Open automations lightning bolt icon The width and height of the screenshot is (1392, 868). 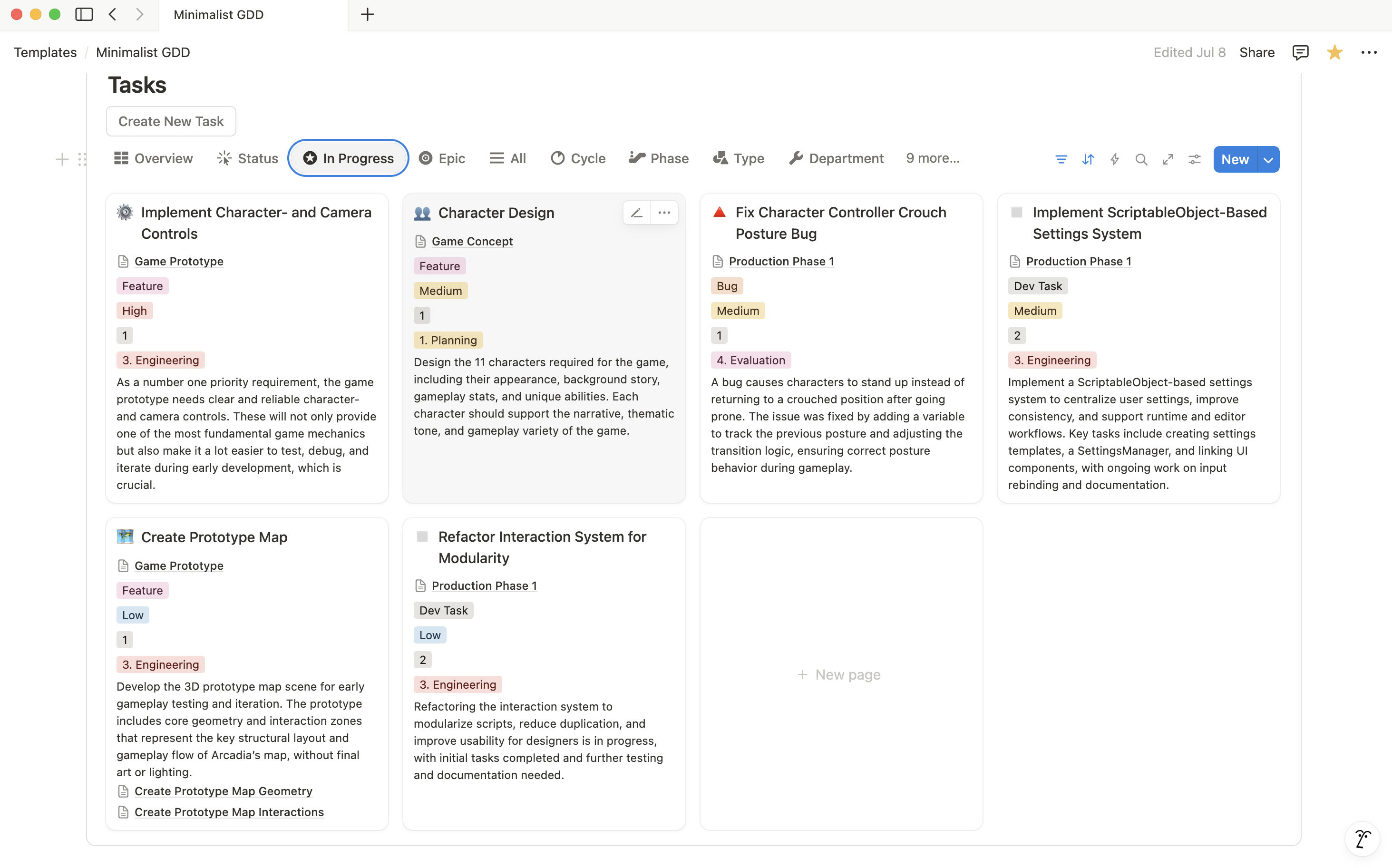pyautogui.click(x=1115, y=159)
